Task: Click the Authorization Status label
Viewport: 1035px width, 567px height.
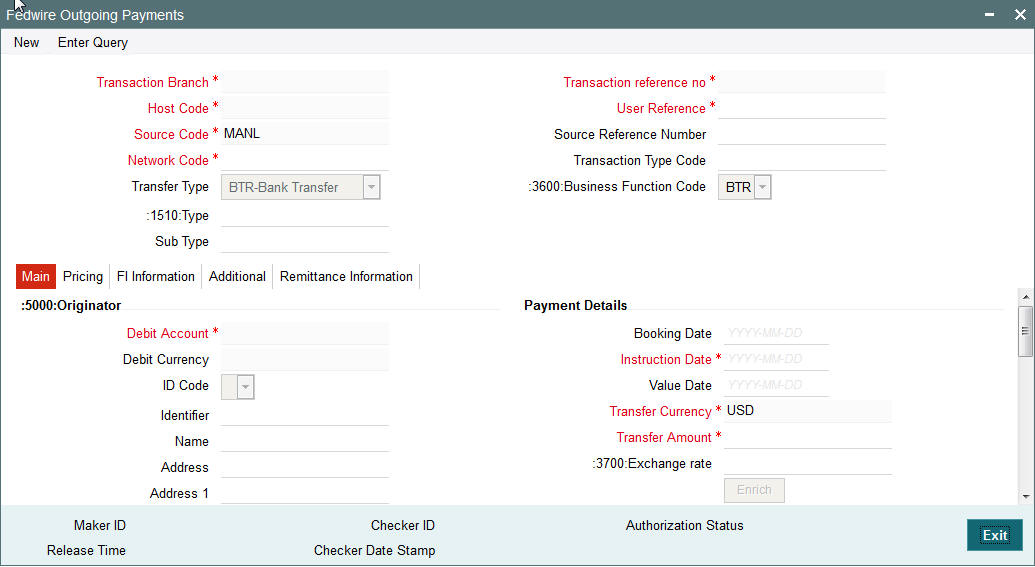Action: click(684, 525)
